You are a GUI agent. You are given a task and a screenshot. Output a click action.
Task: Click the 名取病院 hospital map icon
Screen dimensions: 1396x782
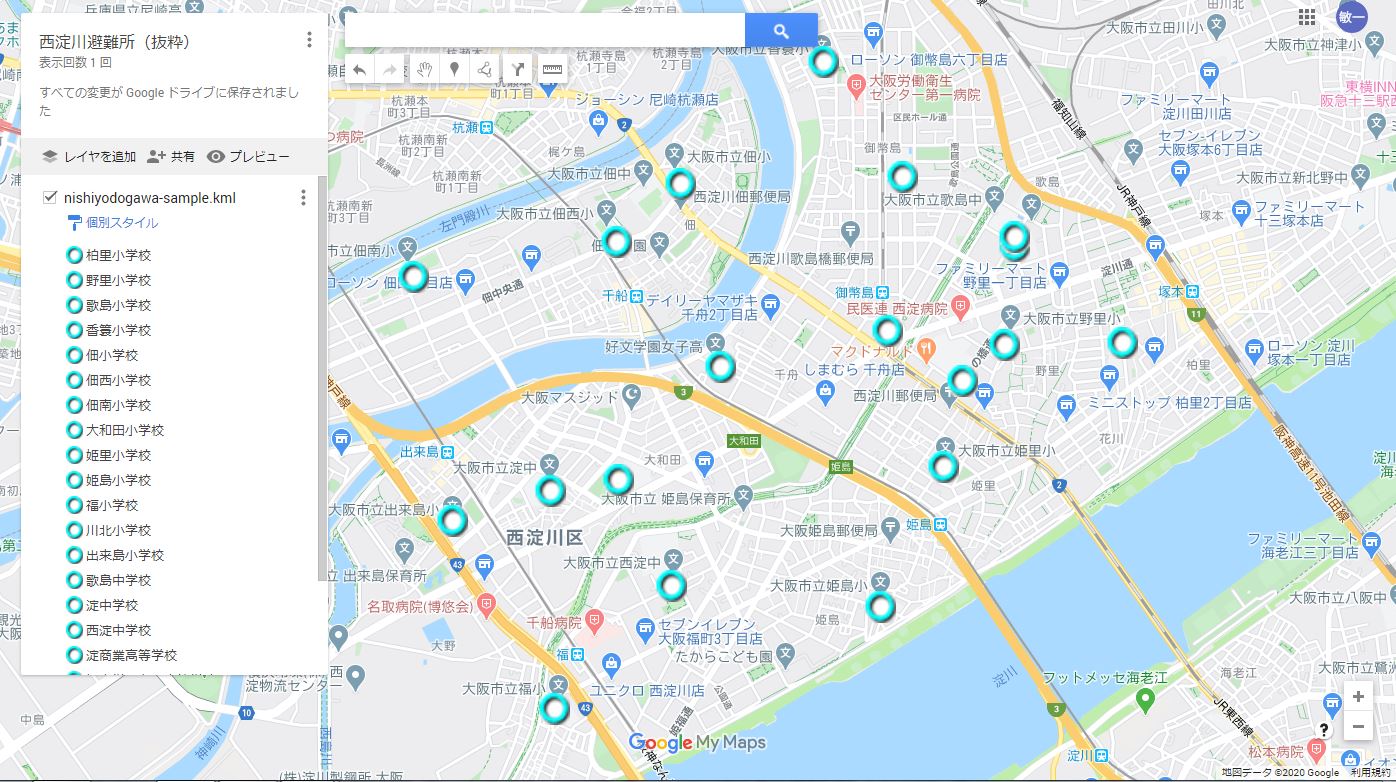pos(486,605)
